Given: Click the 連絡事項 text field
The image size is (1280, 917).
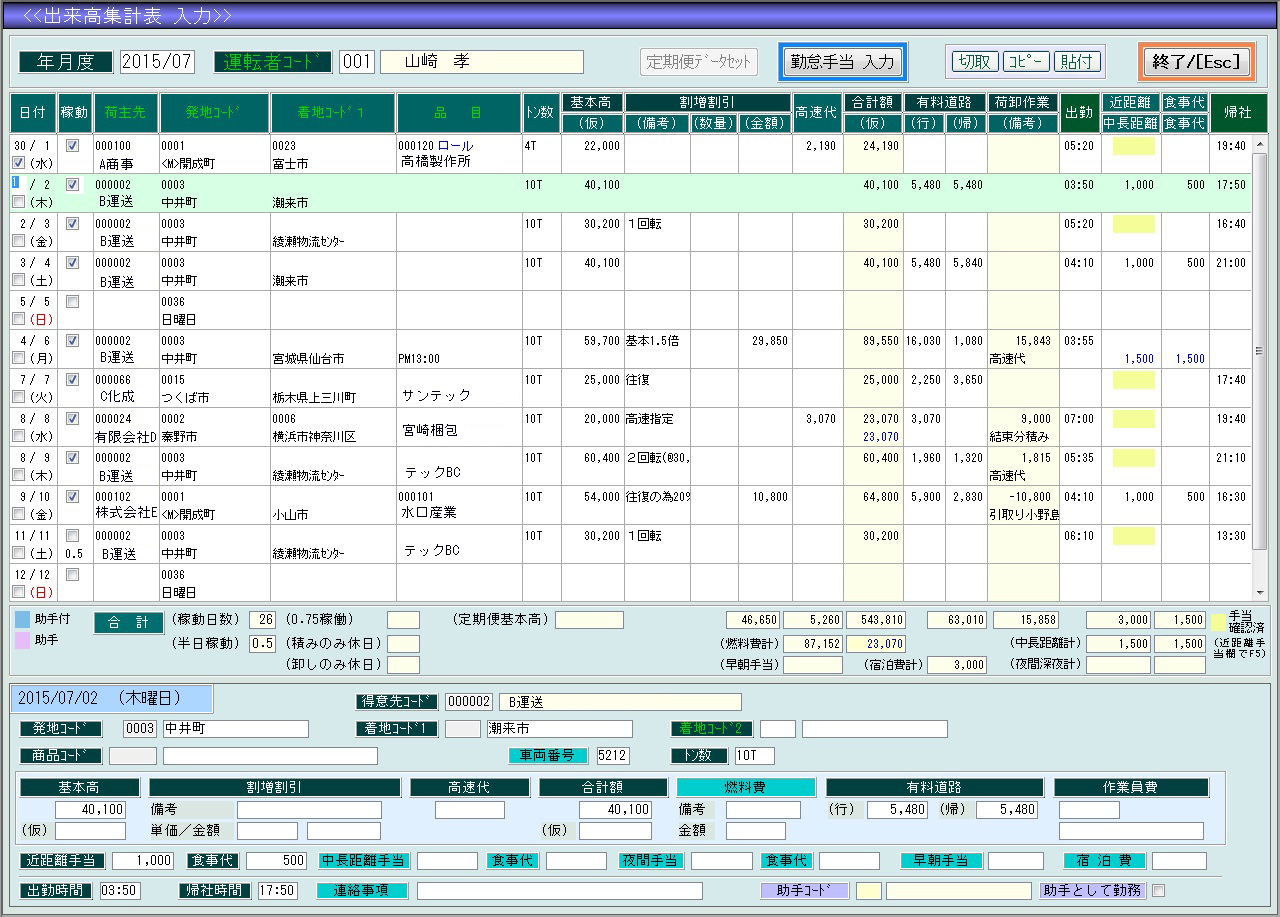Looking at the screenshot, I should coord(559,890).
